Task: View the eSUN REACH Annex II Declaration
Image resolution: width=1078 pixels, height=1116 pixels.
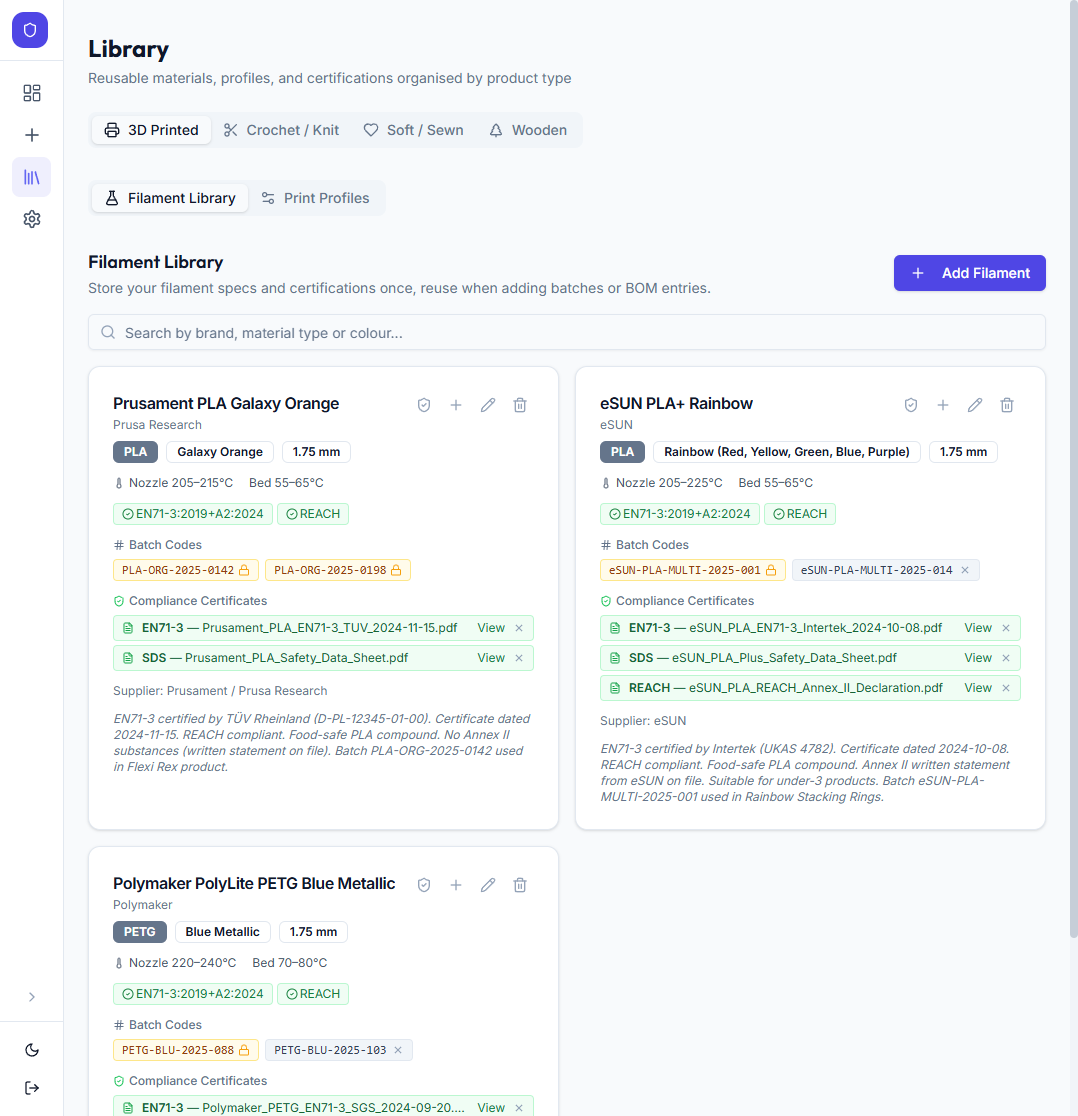Action: 978,688
